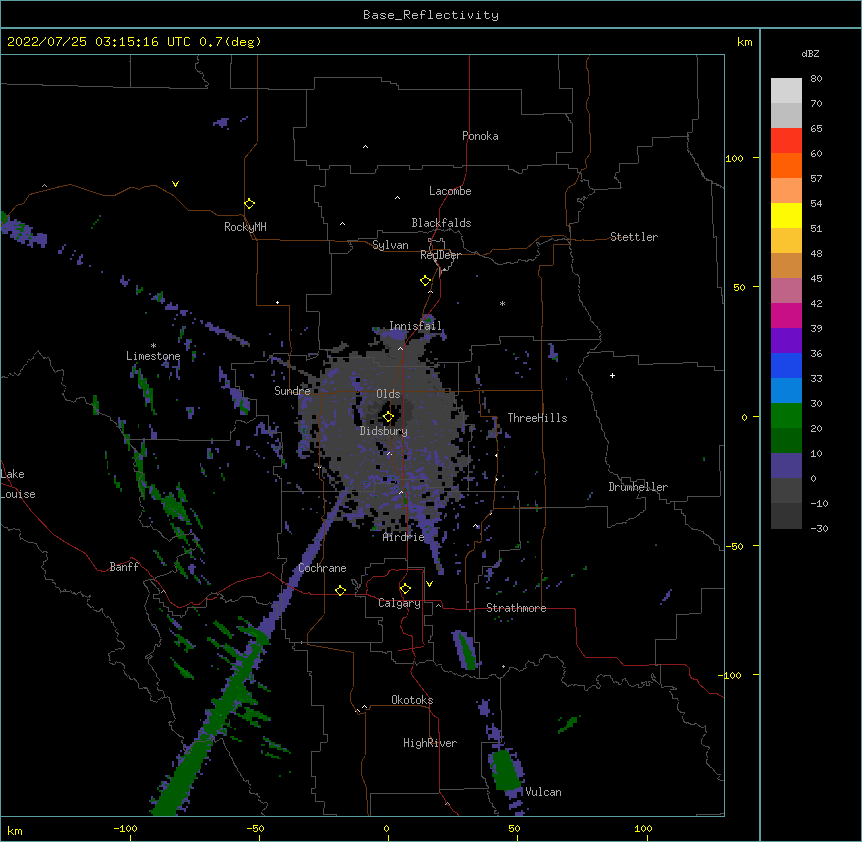Click the Limestone label
The width and height of the screenshot is (862, 842).
[x=153, y=356]
